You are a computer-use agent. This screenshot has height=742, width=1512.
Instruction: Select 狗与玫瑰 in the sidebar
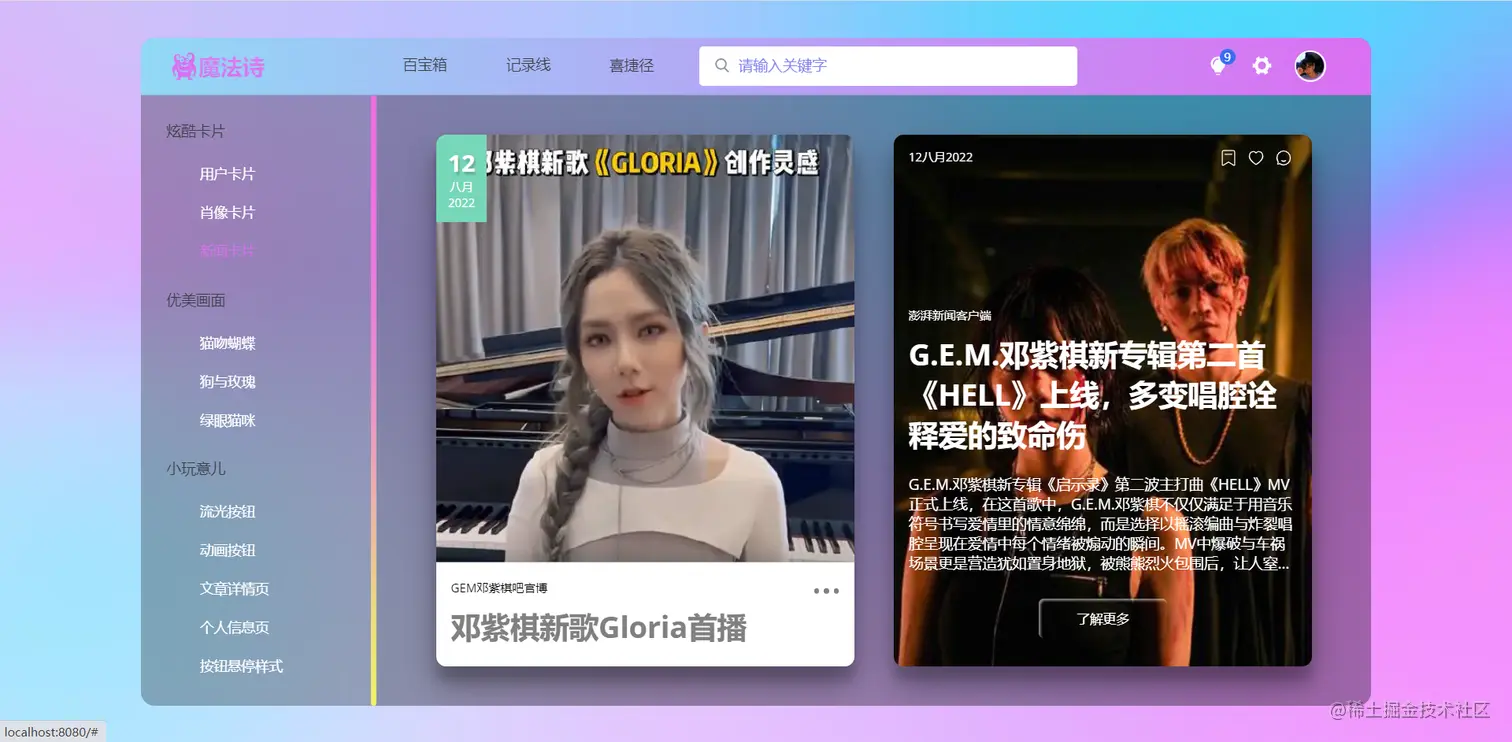228,382
